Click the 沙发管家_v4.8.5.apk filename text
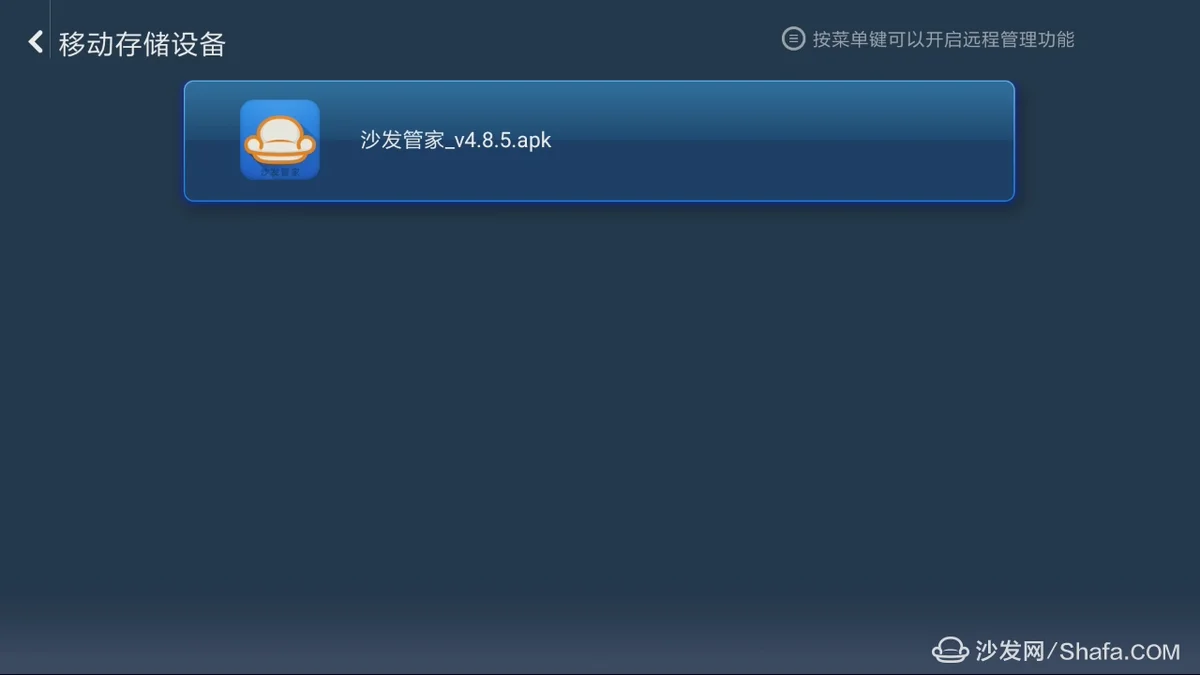The image size is (1200, 675). 456,140
